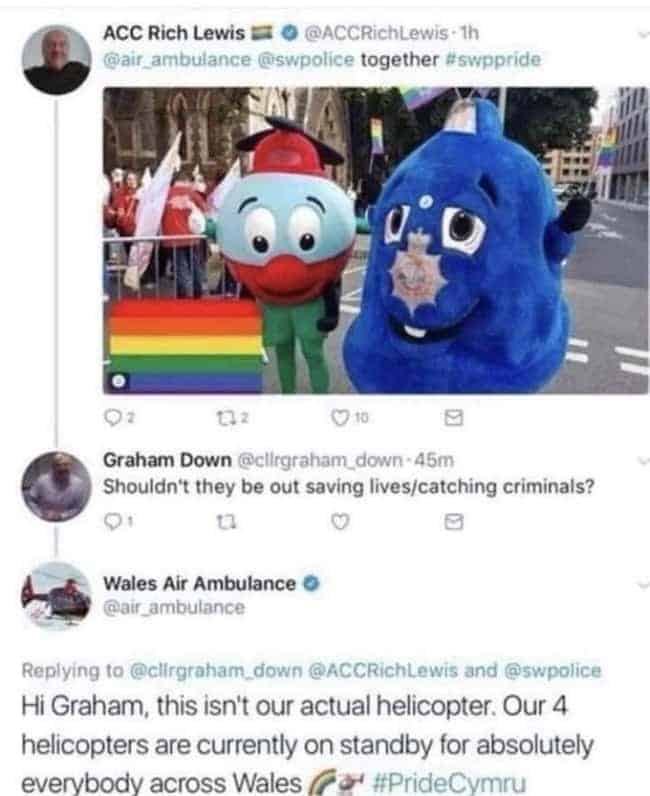Open Wales Air Ambulance tweet options chevron
Image resolution: width=650 pixels, height=796 pixels.
[x=643, y=585]
